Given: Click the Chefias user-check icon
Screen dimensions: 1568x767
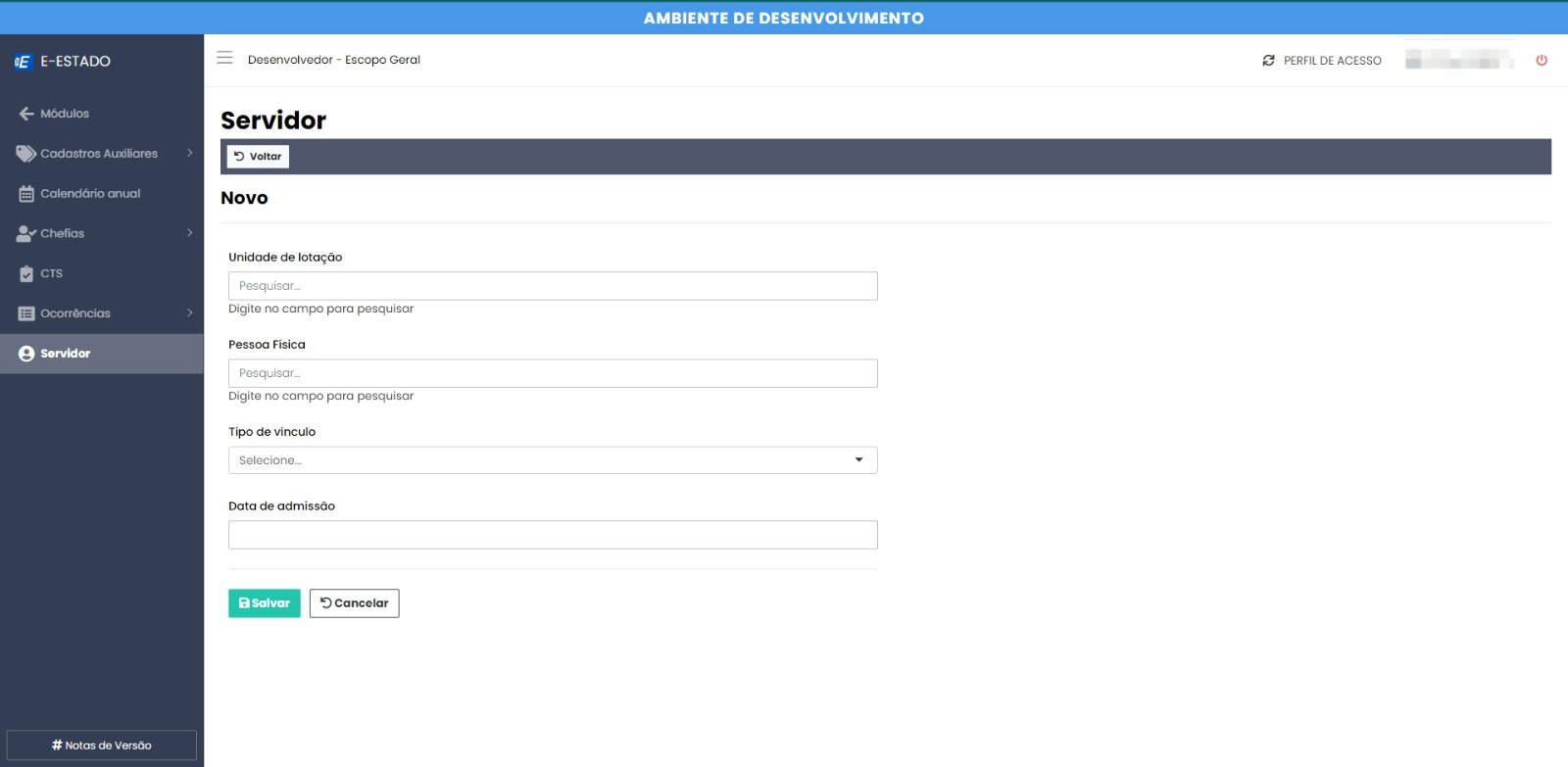Looking at the screenshot, I should pyautogui.click(x=26, y=234).
